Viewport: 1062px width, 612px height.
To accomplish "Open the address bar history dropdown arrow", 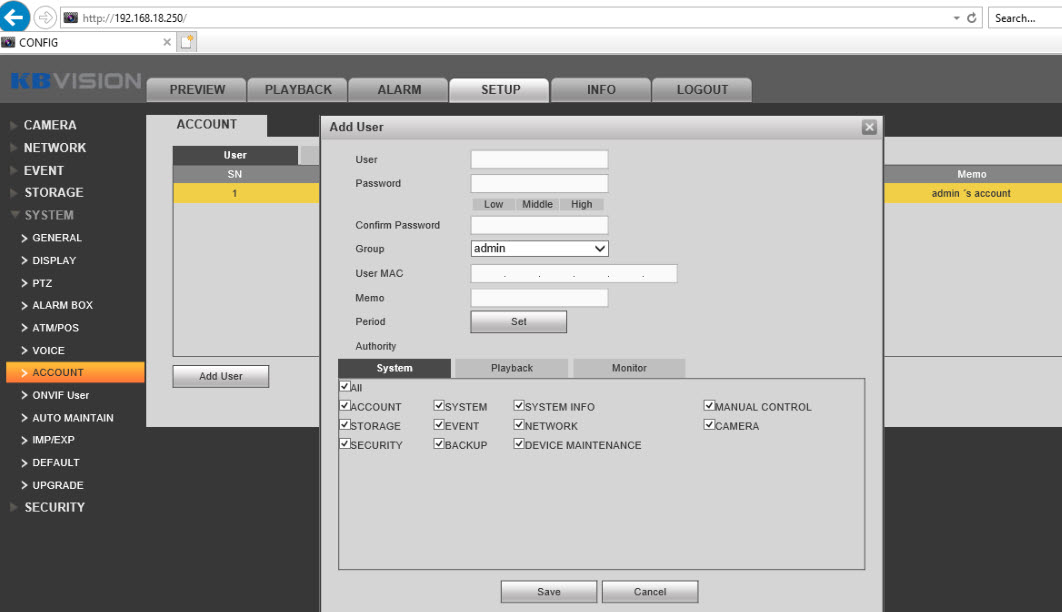I will pos(957,18).
